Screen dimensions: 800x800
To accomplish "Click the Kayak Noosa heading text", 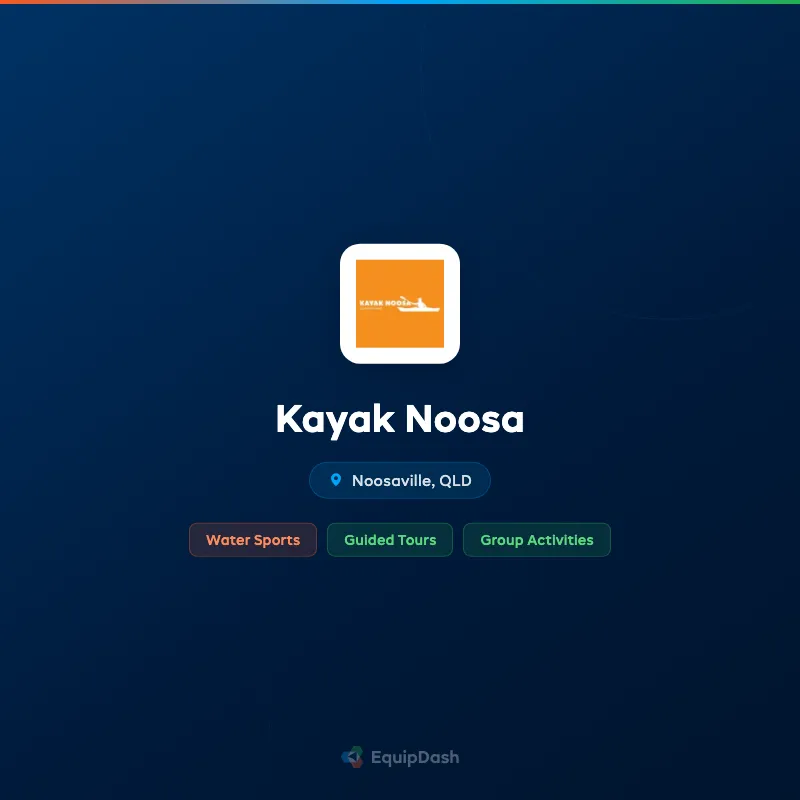I will coord(399,419).
